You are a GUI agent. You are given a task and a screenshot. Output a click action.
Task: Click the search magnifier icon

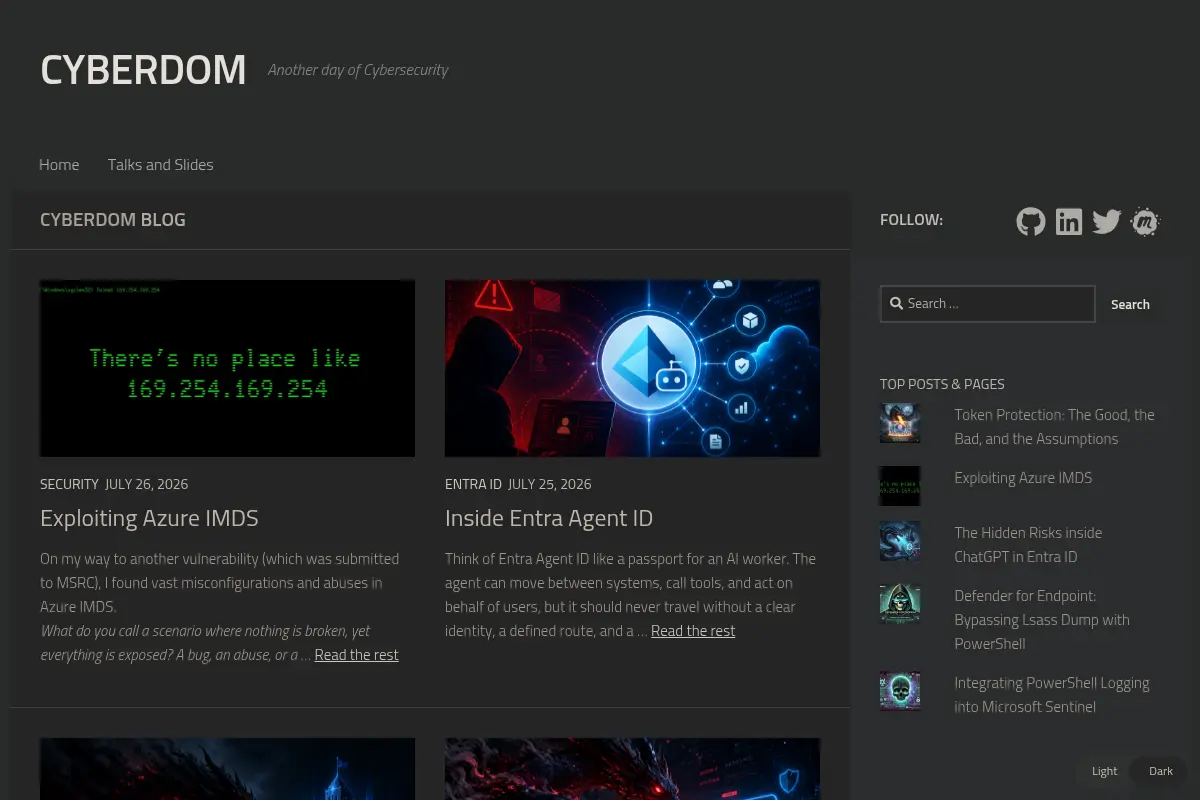point(897,304)
